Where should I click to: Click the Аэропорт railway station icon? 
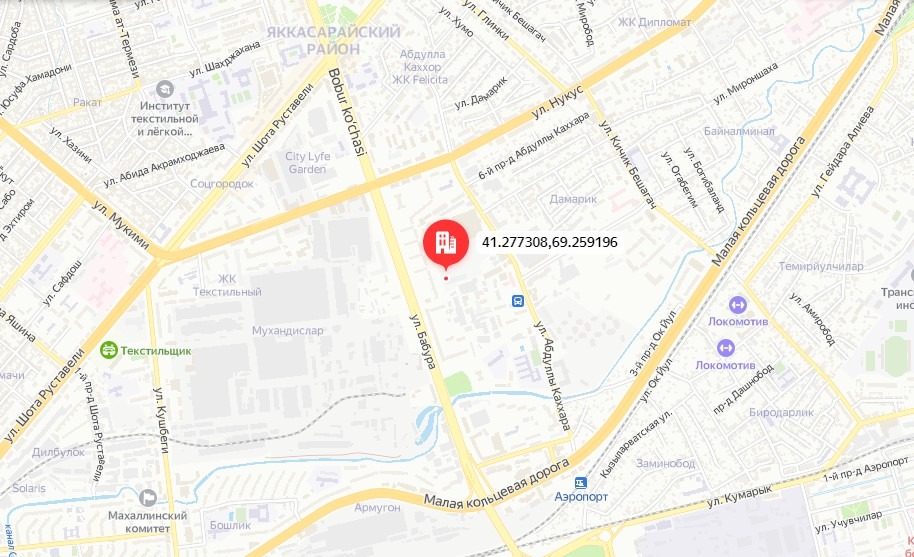(581, 483)
